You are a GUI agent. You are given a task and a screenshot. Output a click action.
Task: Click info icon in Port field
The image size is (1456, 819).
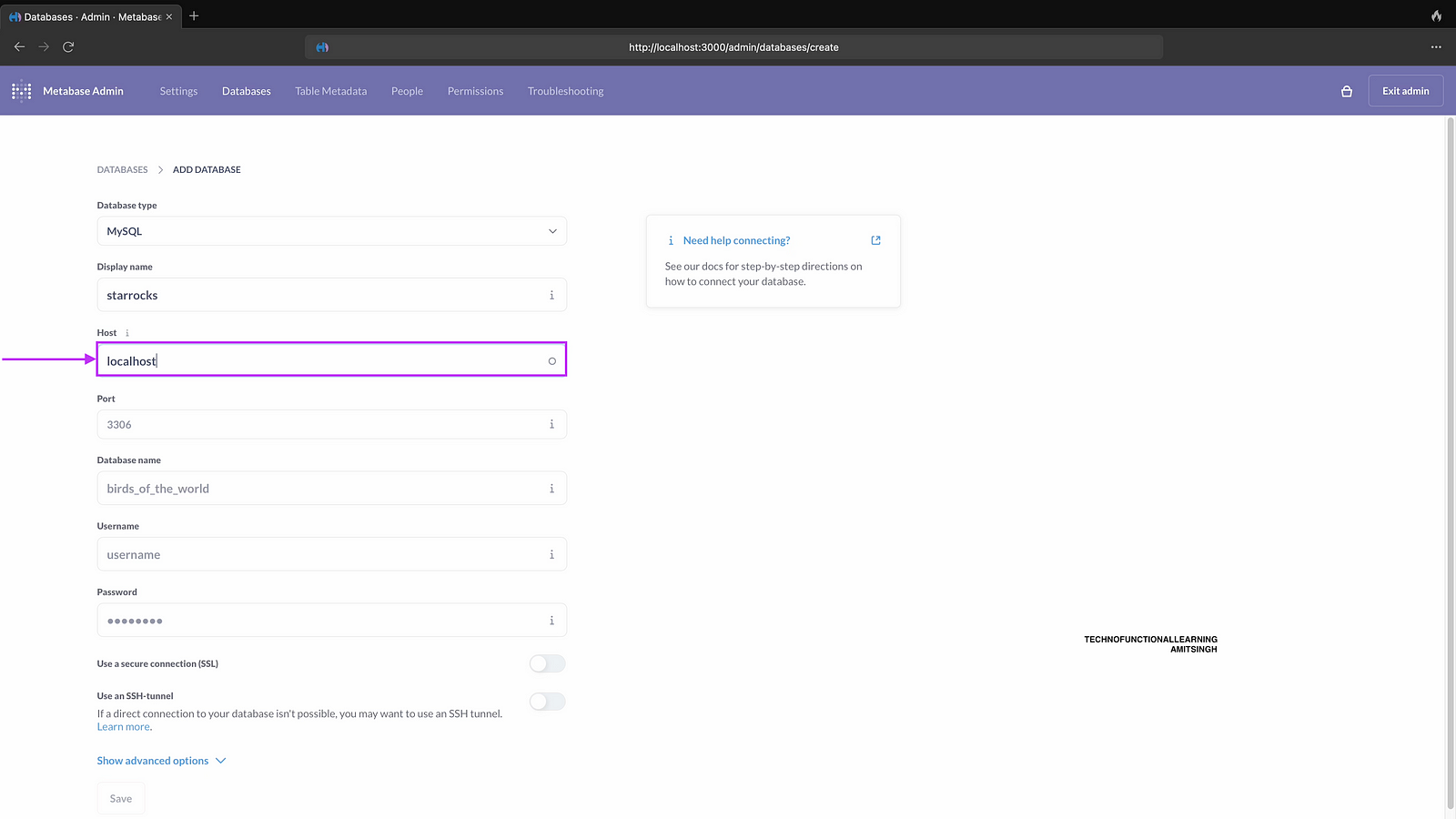tap(551, 425)
